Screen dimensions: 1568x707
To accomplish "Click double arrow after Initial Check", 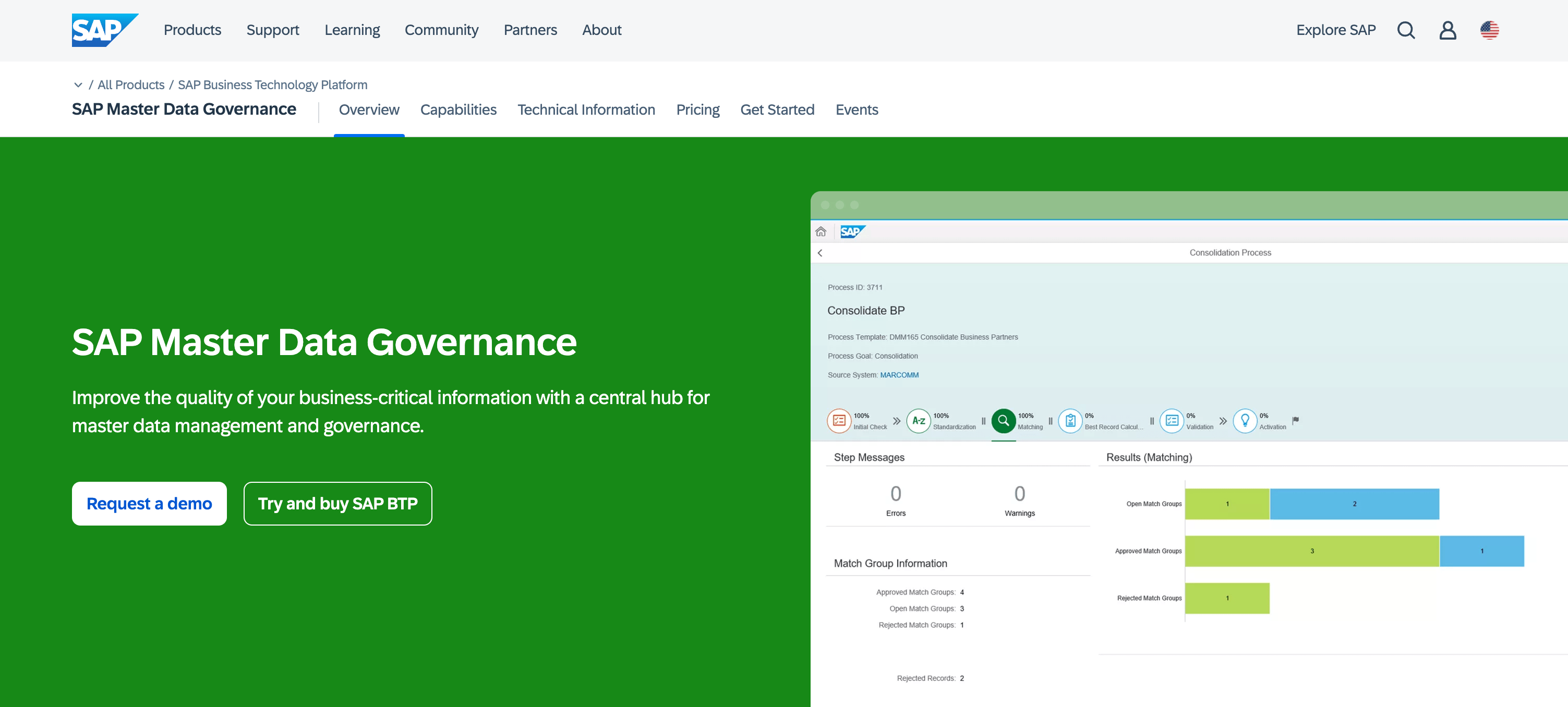I will [x=897, y=420].
